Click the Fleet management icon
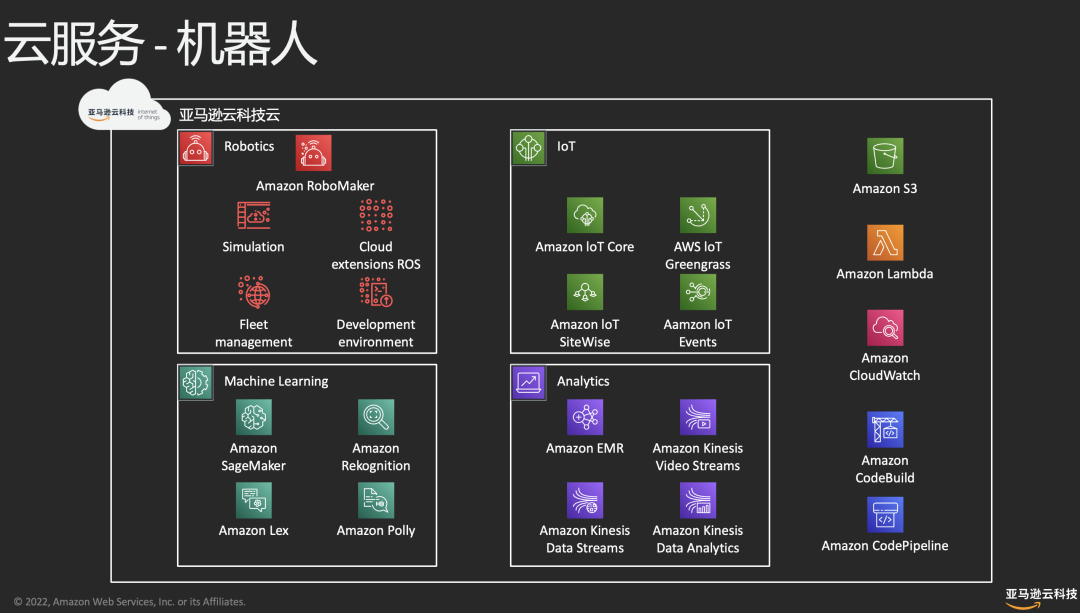Screen dimensions: 1080x613 click(x=253, y=292)
